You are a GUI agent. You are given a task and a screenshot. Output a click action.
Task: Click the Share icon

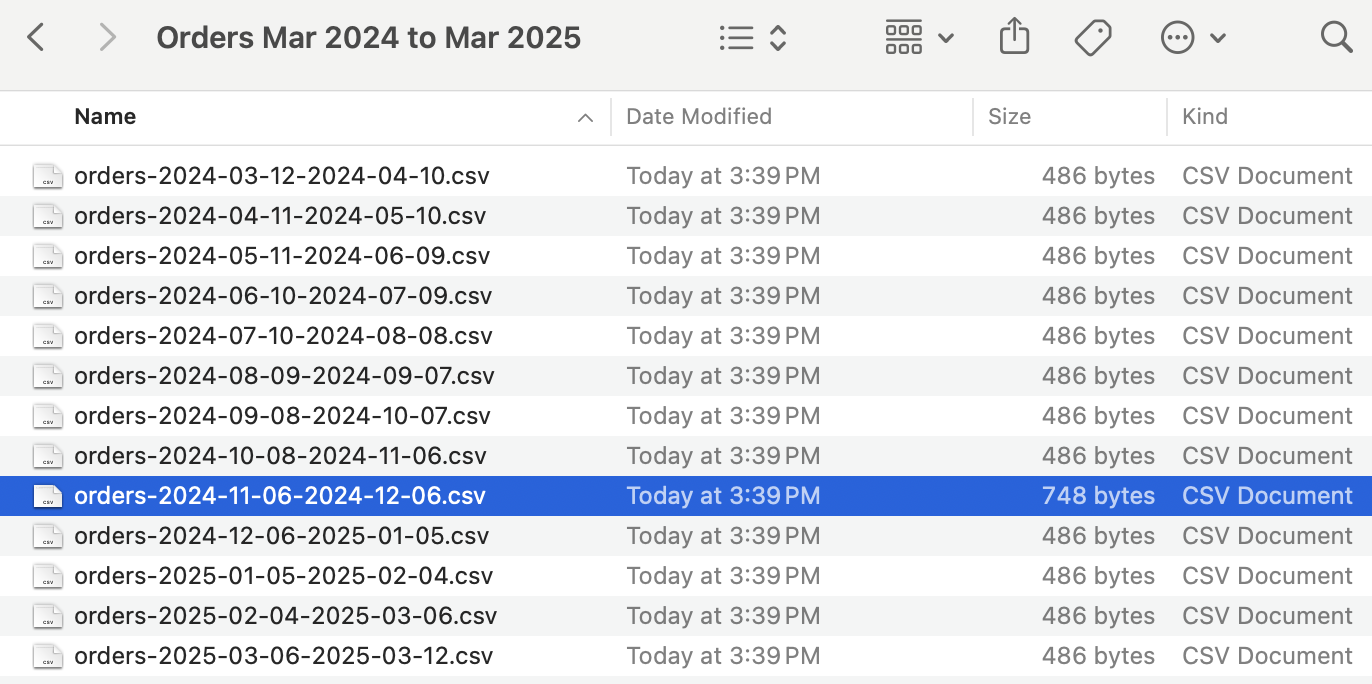[x=1014, y=38]
